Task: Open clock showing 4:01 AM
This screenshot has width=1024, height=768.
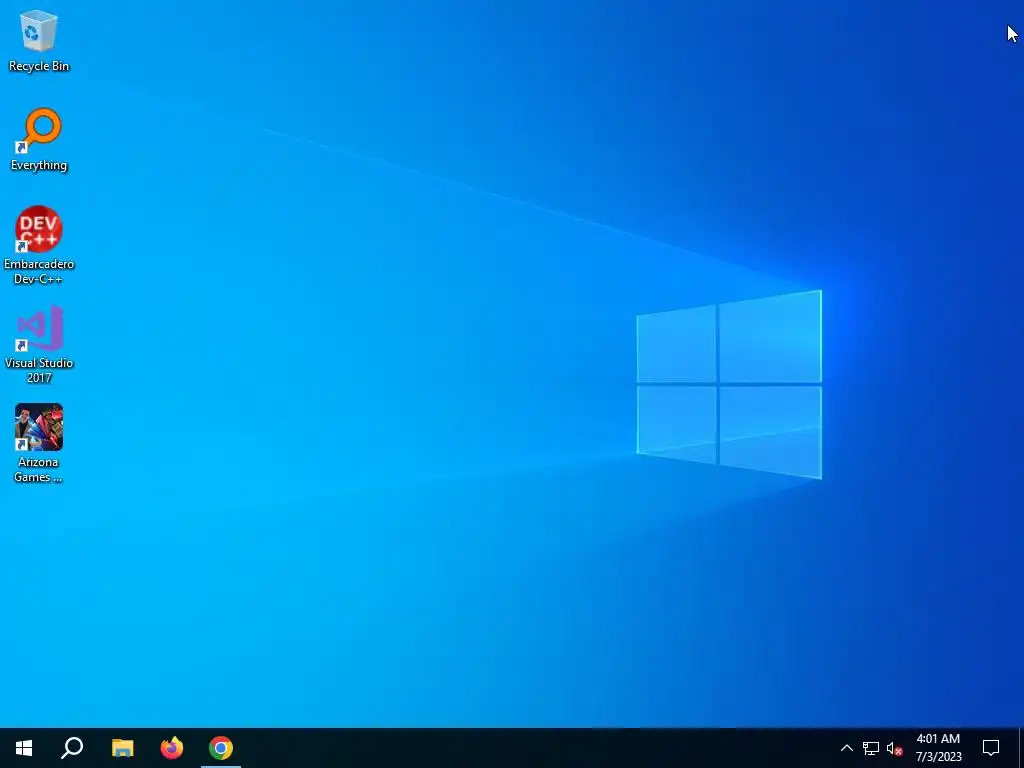Action: (x=938, y=748)
